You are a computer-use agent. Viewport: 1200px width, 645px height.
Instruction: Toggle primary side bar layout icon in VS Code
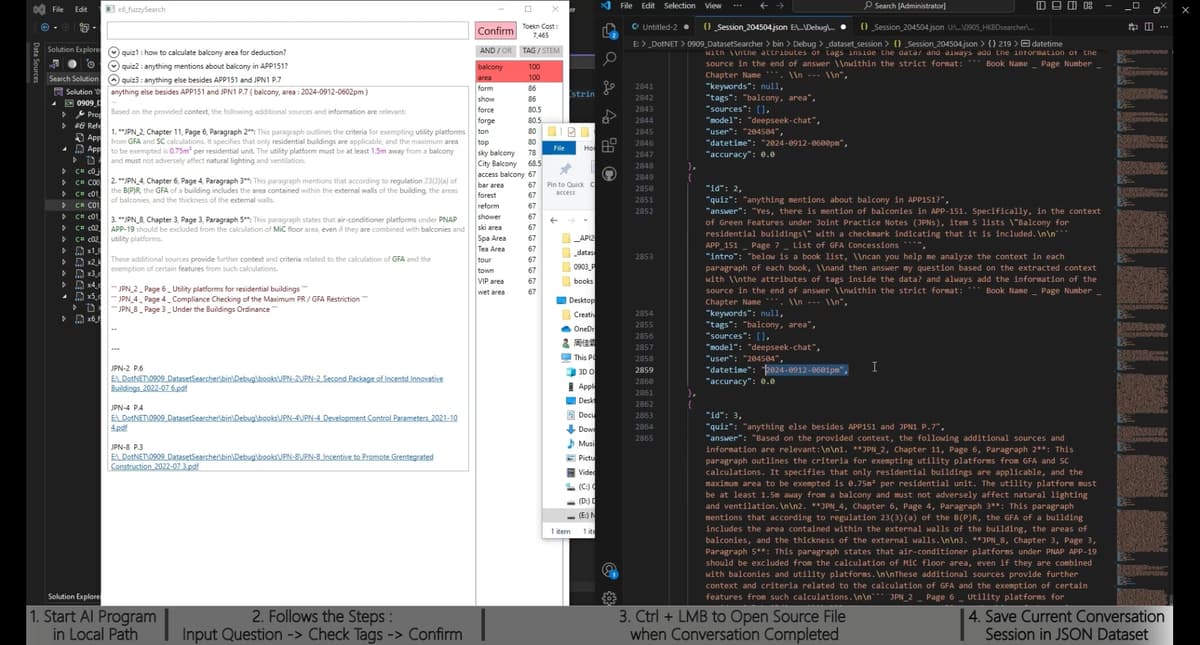click(1043, 6)
